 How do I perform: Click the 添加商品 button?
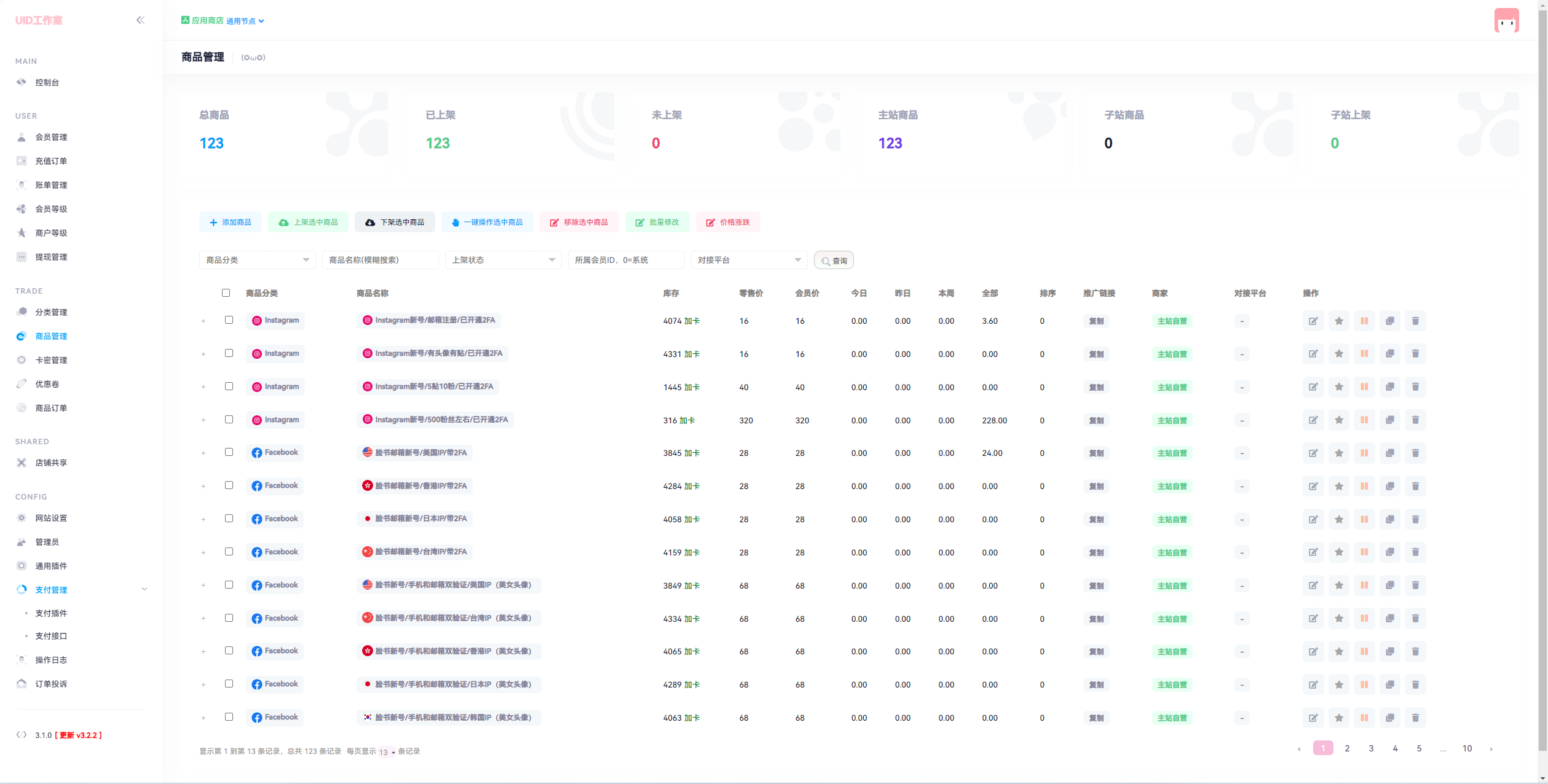[x=230, y=222]
